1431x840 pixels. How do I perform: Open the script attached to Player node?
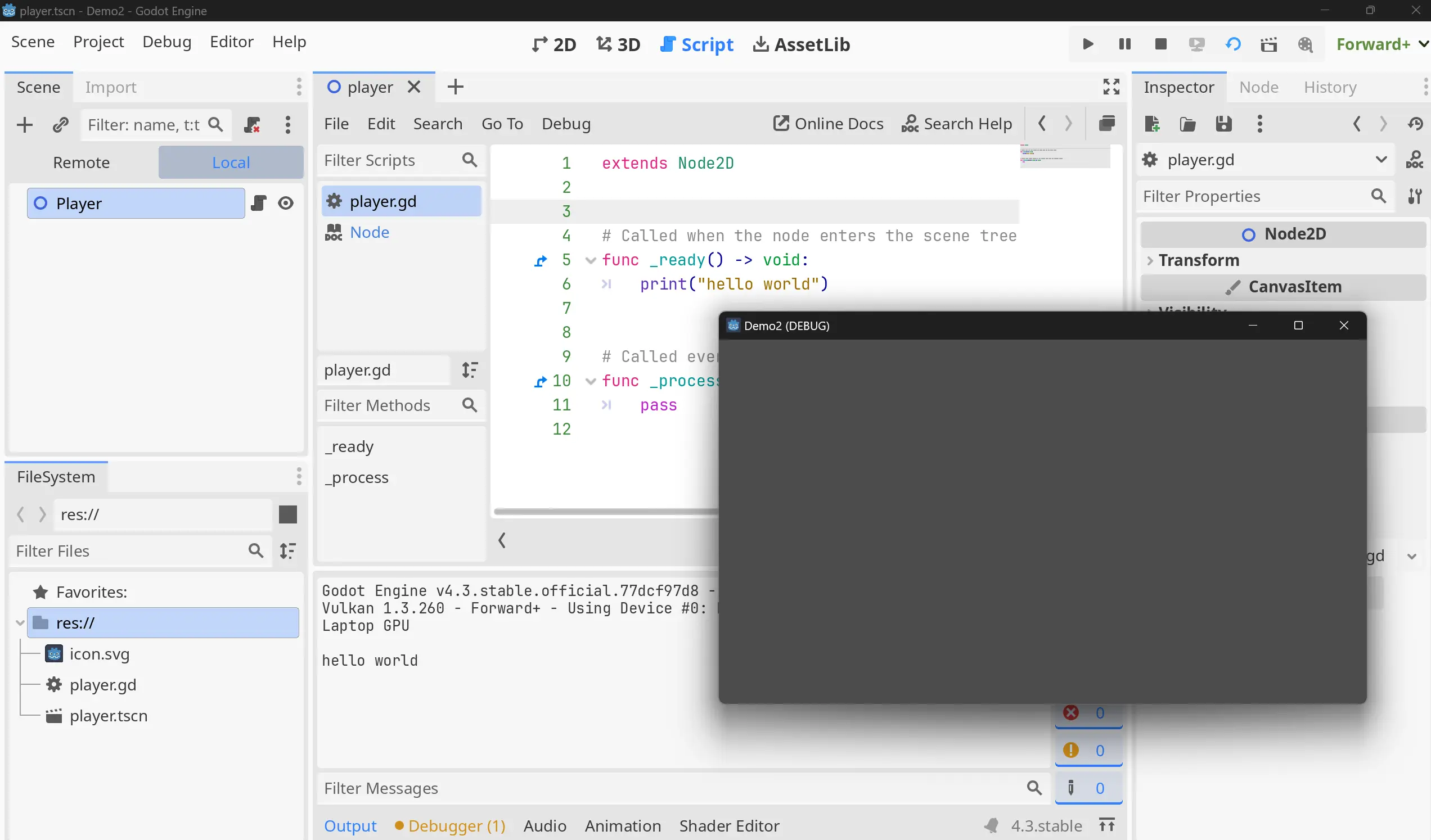pos(258,203)
